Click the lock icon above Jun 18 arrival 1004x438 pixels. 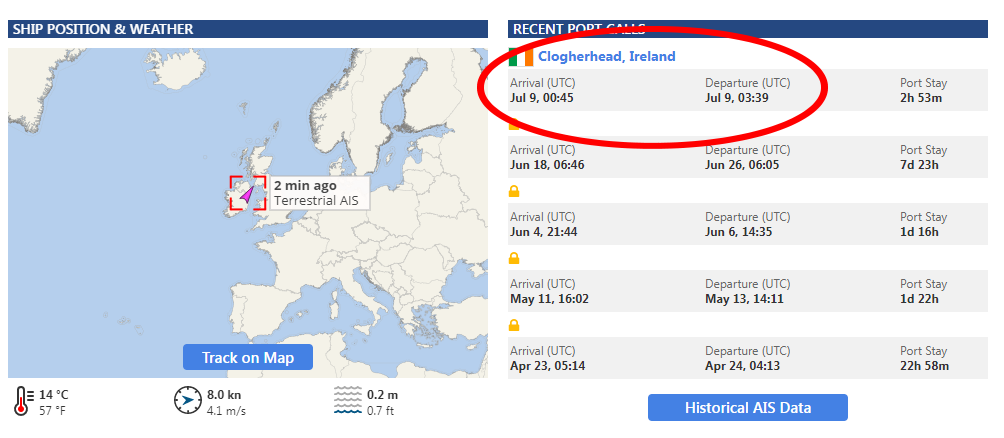[514, 125]
